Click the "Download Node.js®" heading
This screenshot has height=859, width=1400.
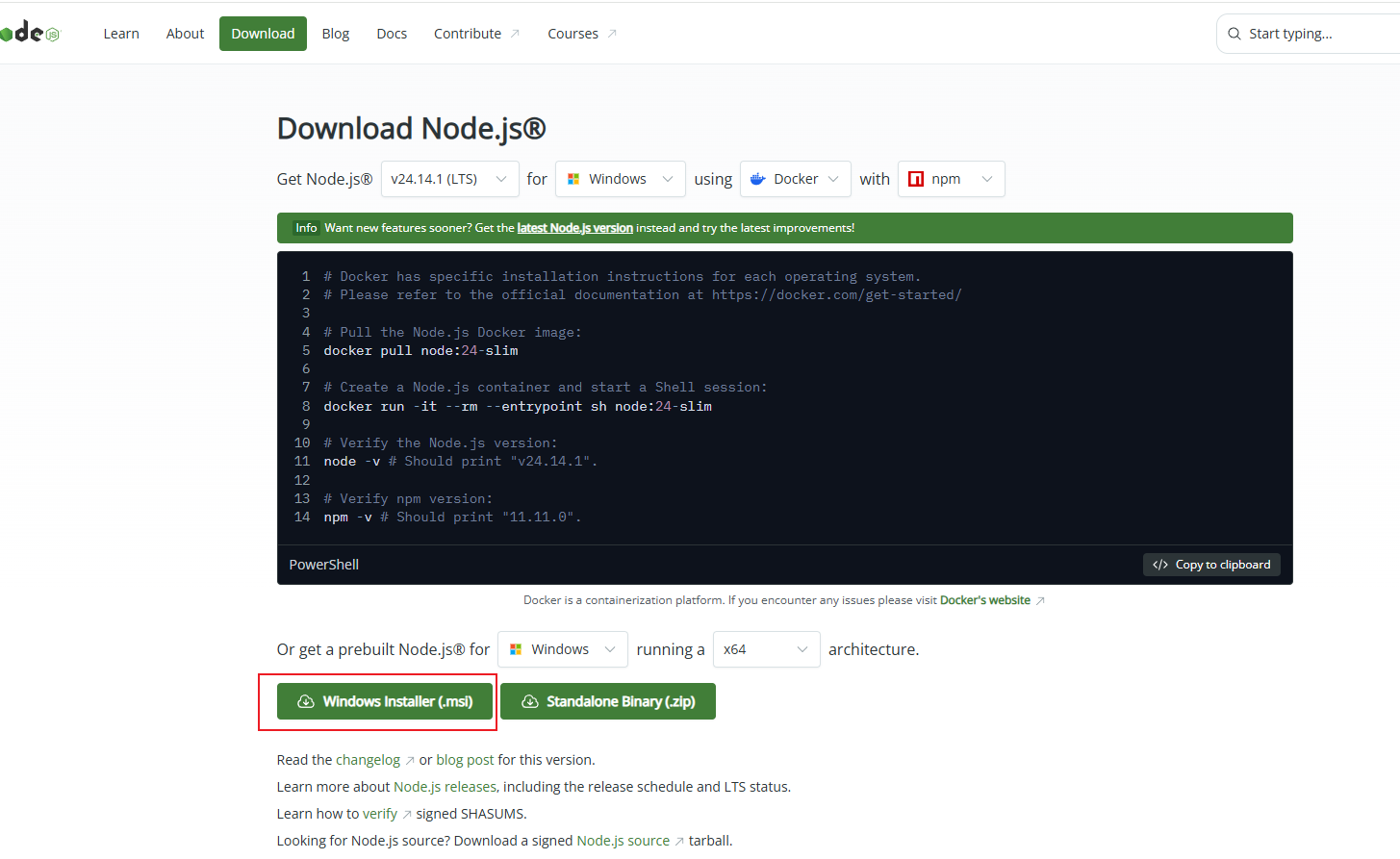pos(412,128)
